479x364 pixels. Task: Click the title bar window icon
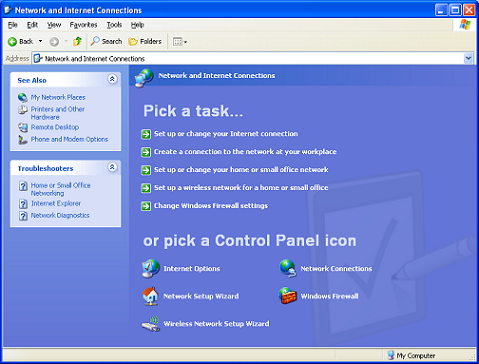point(8,10)
